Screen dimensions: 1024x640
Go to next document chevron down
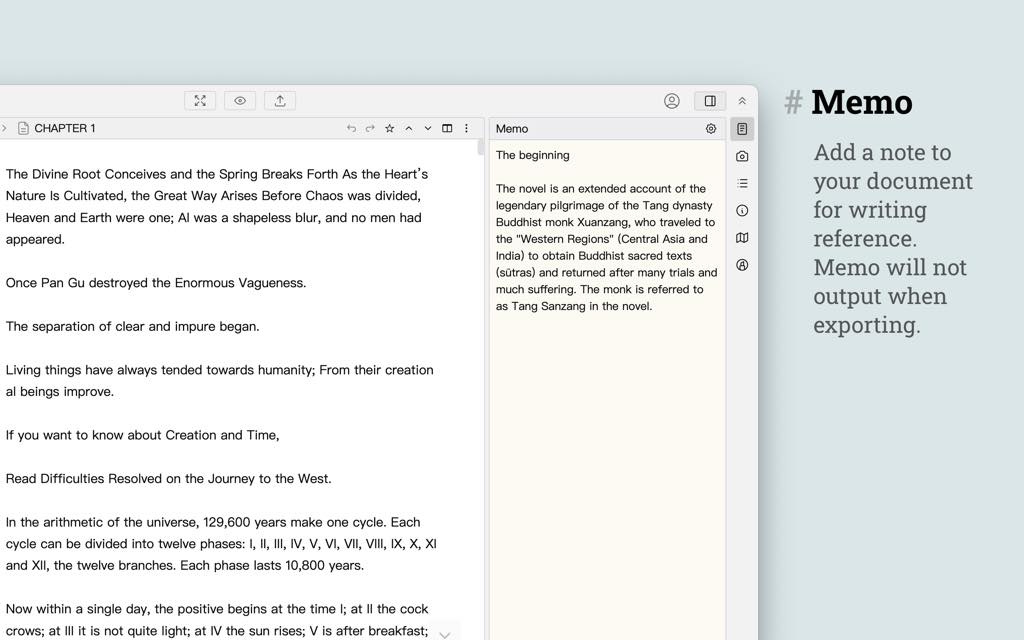428,128
